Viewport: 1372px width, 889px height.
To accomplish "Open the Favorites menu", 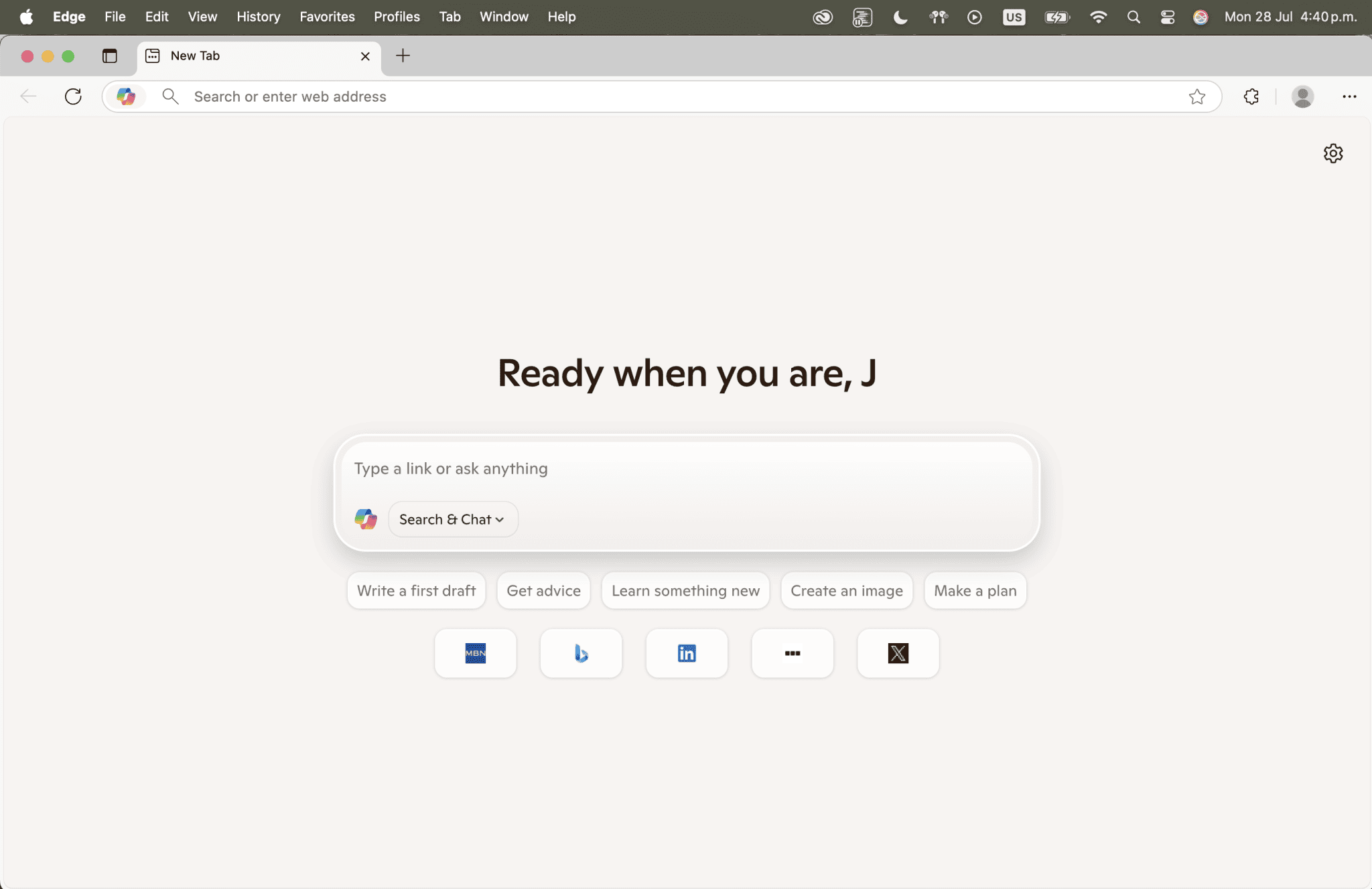I will (x=327, y=17).
